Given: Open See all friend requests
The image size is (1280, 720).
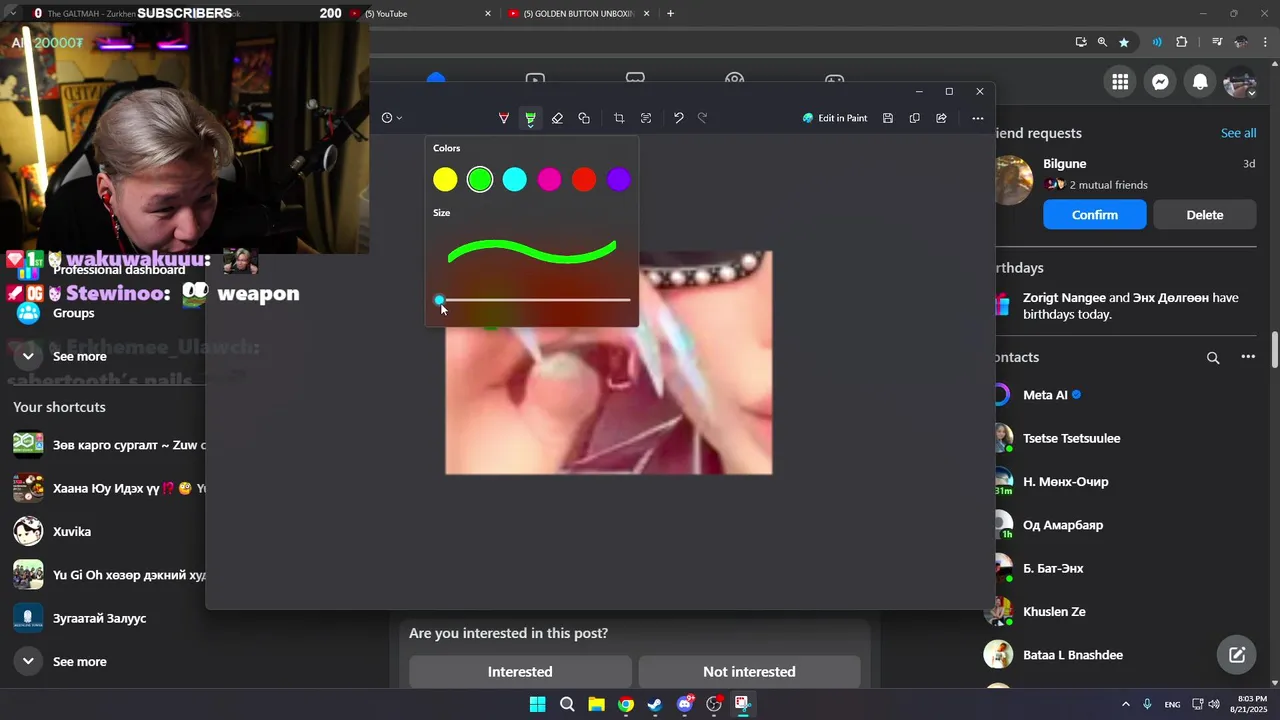Looking at the screenshot, I should pos(1238,133).
